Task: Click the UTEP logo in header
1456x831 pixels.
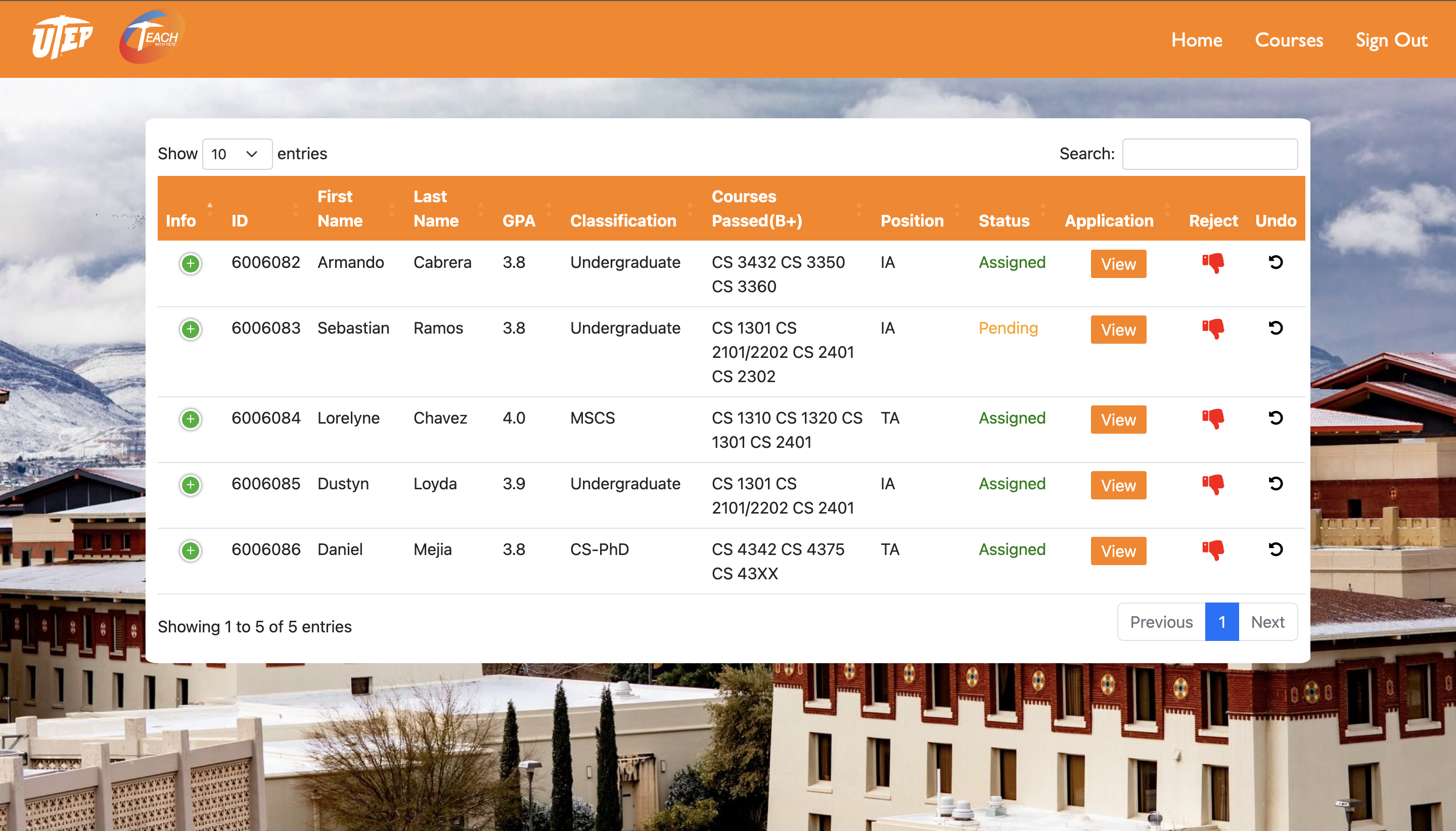Action: 62,38
